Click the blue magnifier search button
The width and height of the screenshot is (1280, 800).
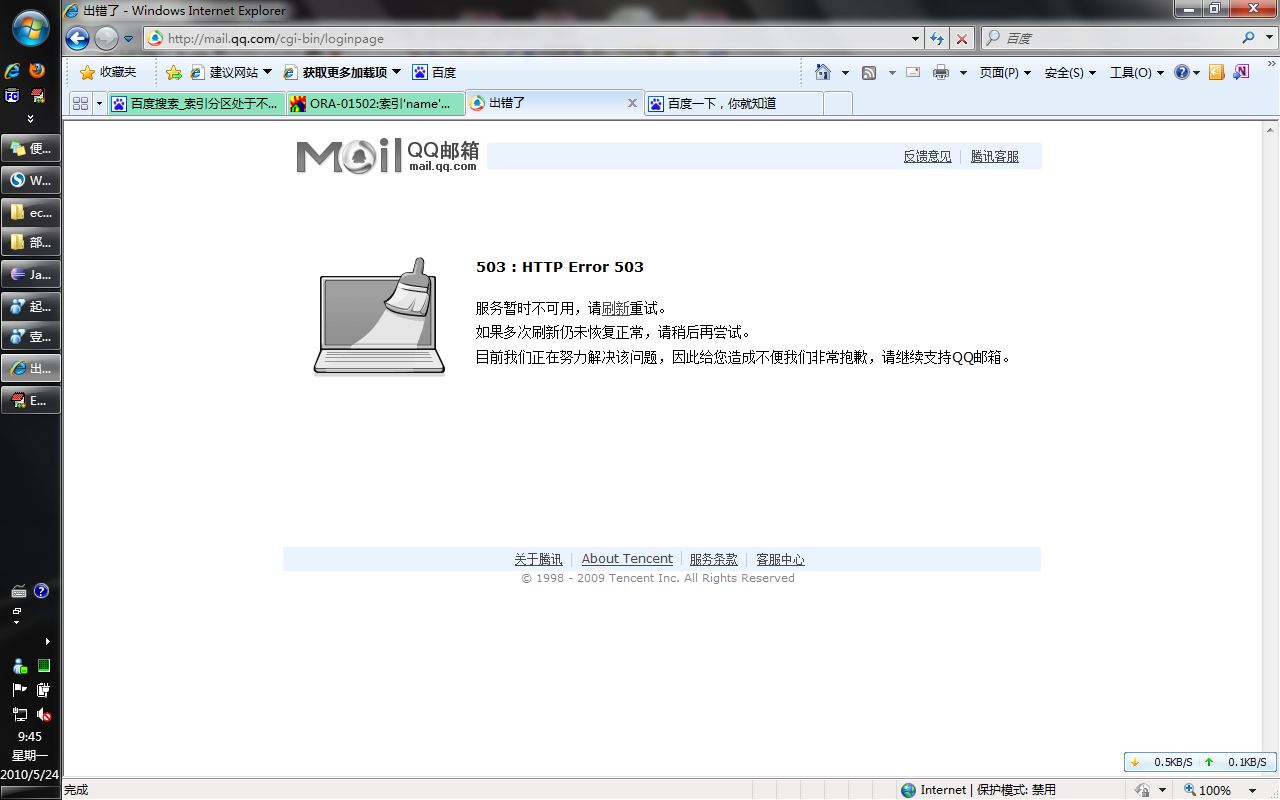pyautogui.click(x=1249, y=38)
